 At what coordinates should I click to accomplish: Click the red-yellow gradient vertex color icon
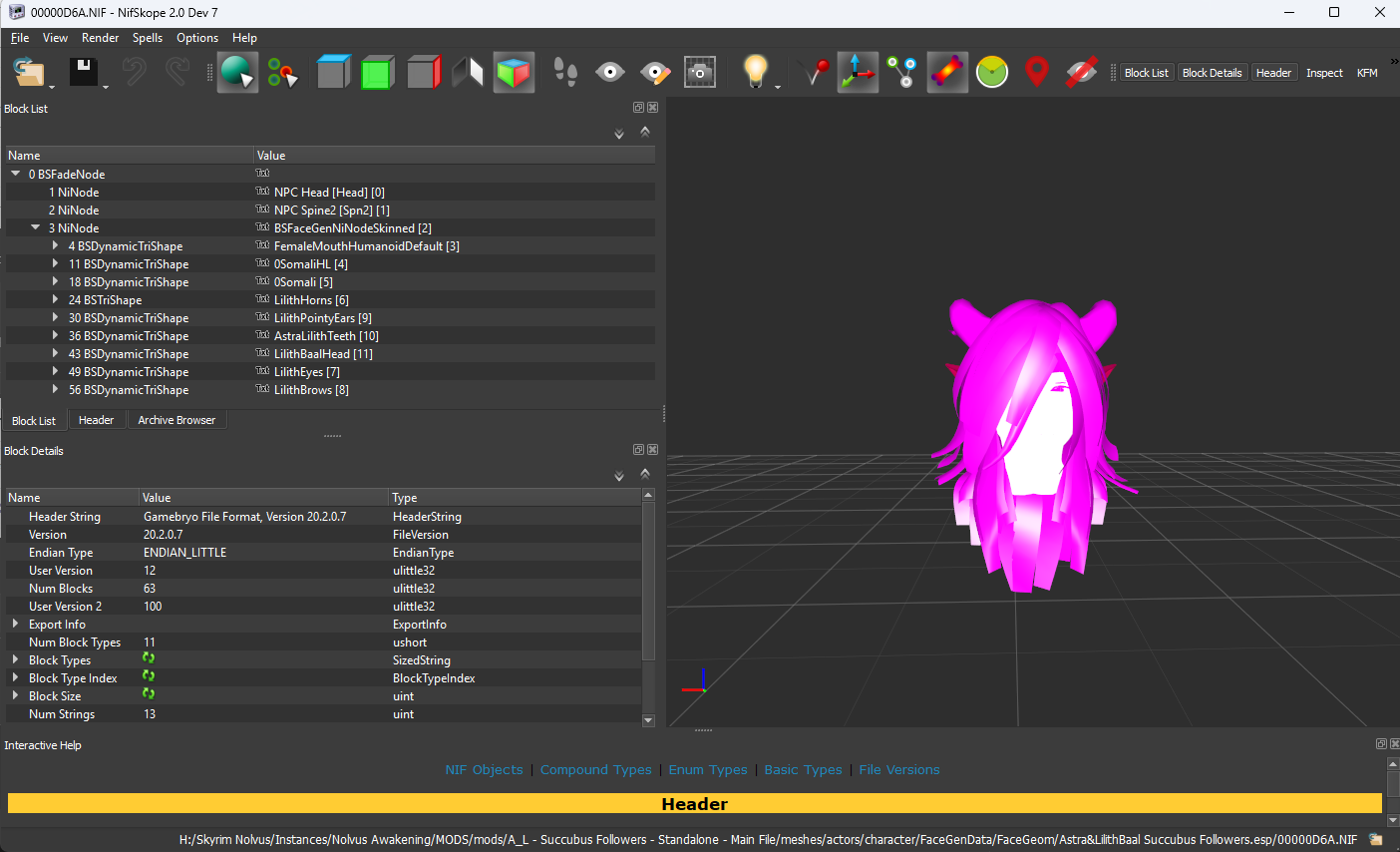[x=947, y=73]
